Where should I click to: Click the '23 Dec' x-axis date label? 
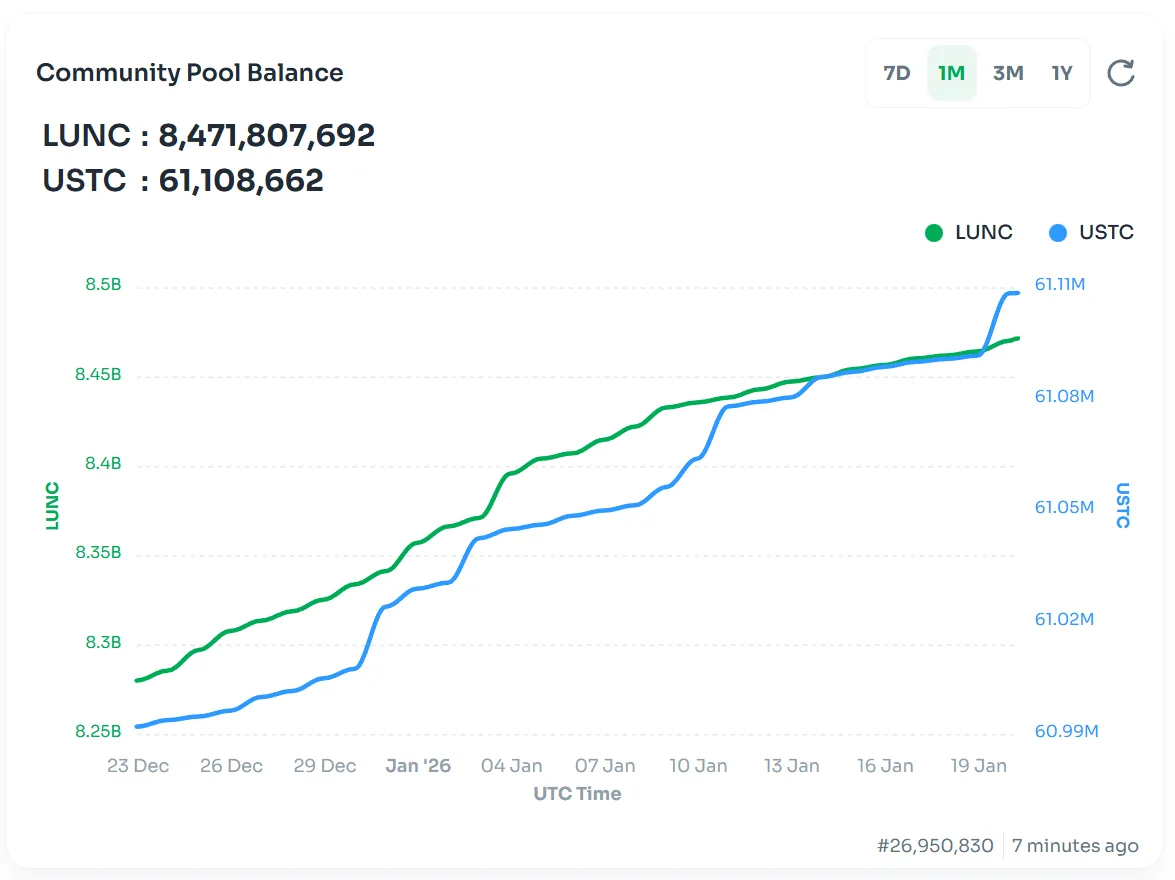pyautogui.click(x=138, y=766)
